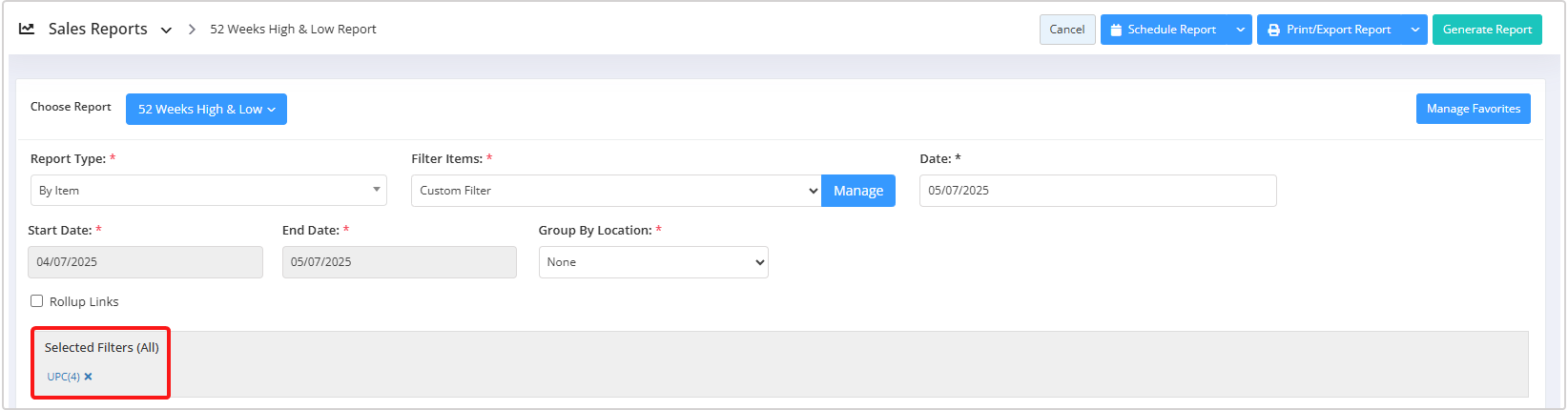The height and width of the screenshot is (410, 1568).
Task: Open the Group By Location None dropdown
Action: tap(653, 262)
